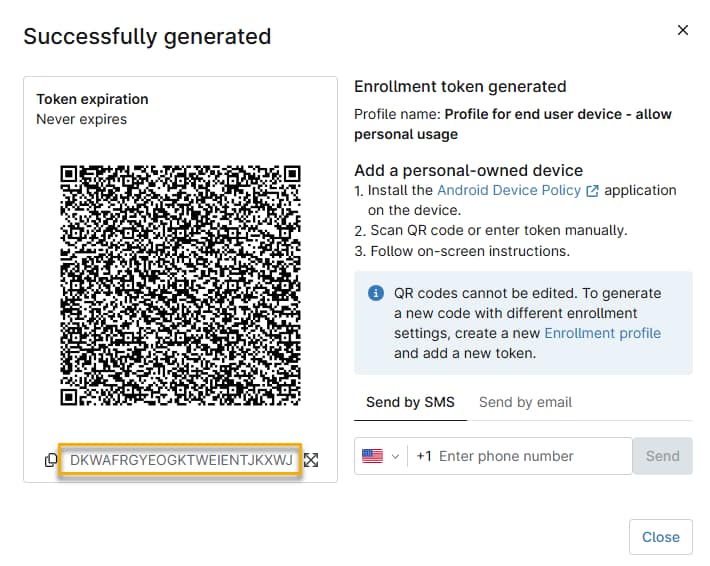Viewport: 710px width, 566px height.
Task: Select the token text DKWAFRGYEOGKTWEIENTJKXWJ
Action: click(x=181, y=460)
